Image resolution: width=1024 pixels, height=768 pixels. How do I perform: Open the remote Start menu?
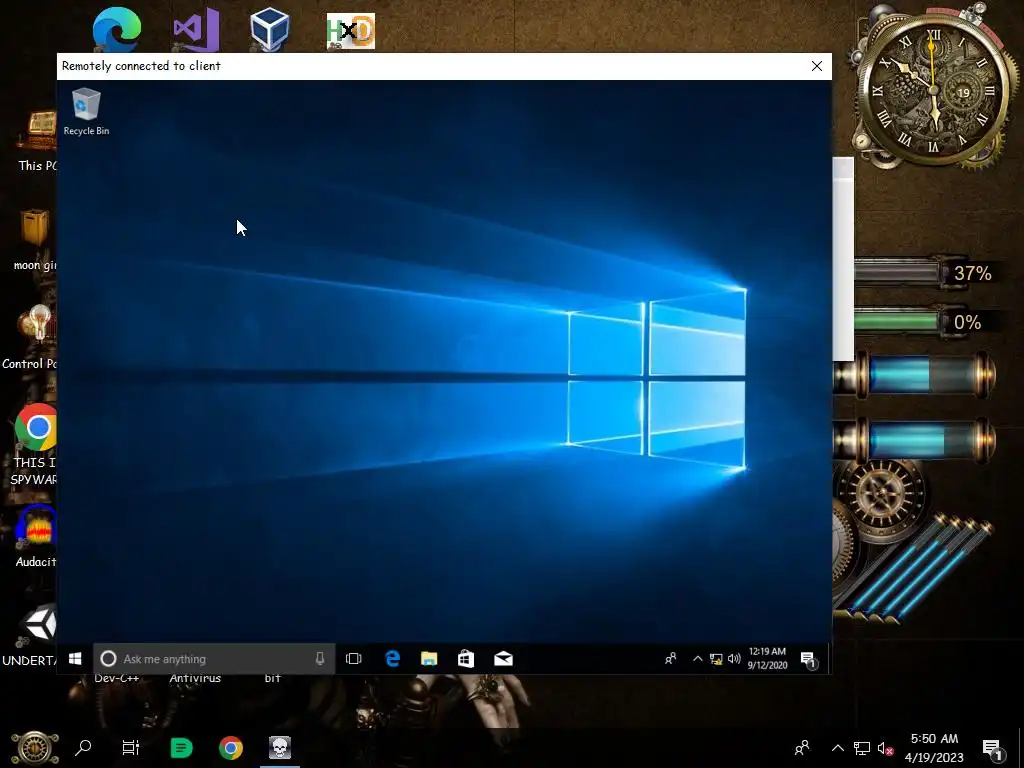click(75, 659)
